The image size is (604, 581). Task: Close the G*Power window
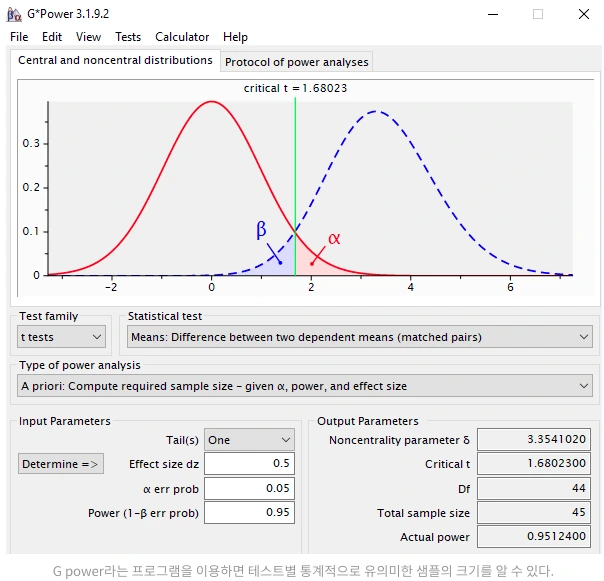pyautogui.click(x=584, y=14)
